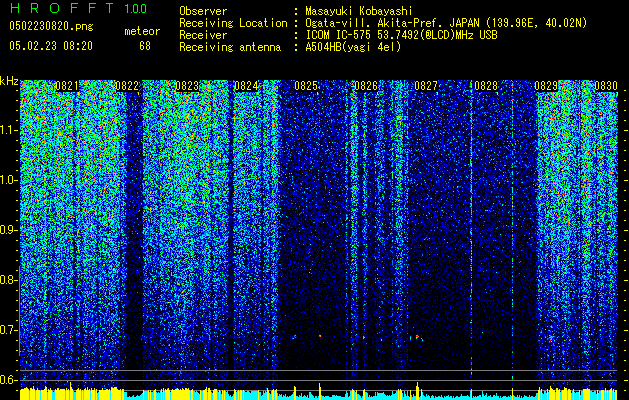Viewport: 629px width, 400px height.
Task: Click the 0821 time marker
Action: [67, 86]
